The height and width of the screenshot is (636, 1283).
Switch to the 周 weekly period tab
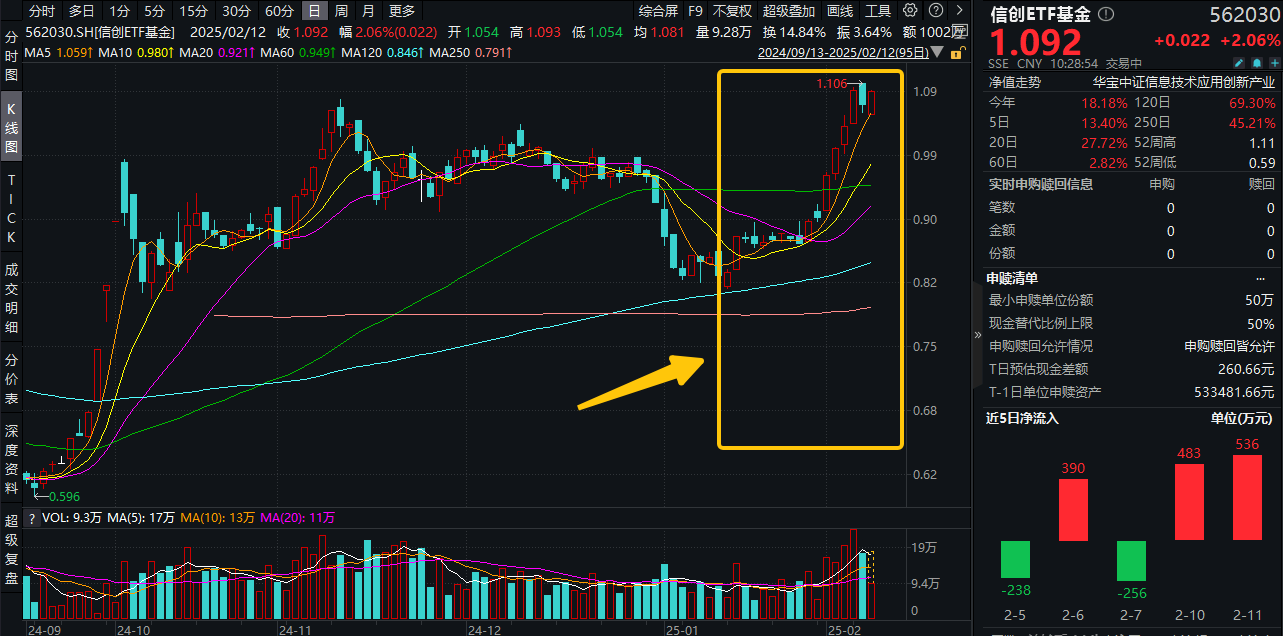(x=342, y=11)
